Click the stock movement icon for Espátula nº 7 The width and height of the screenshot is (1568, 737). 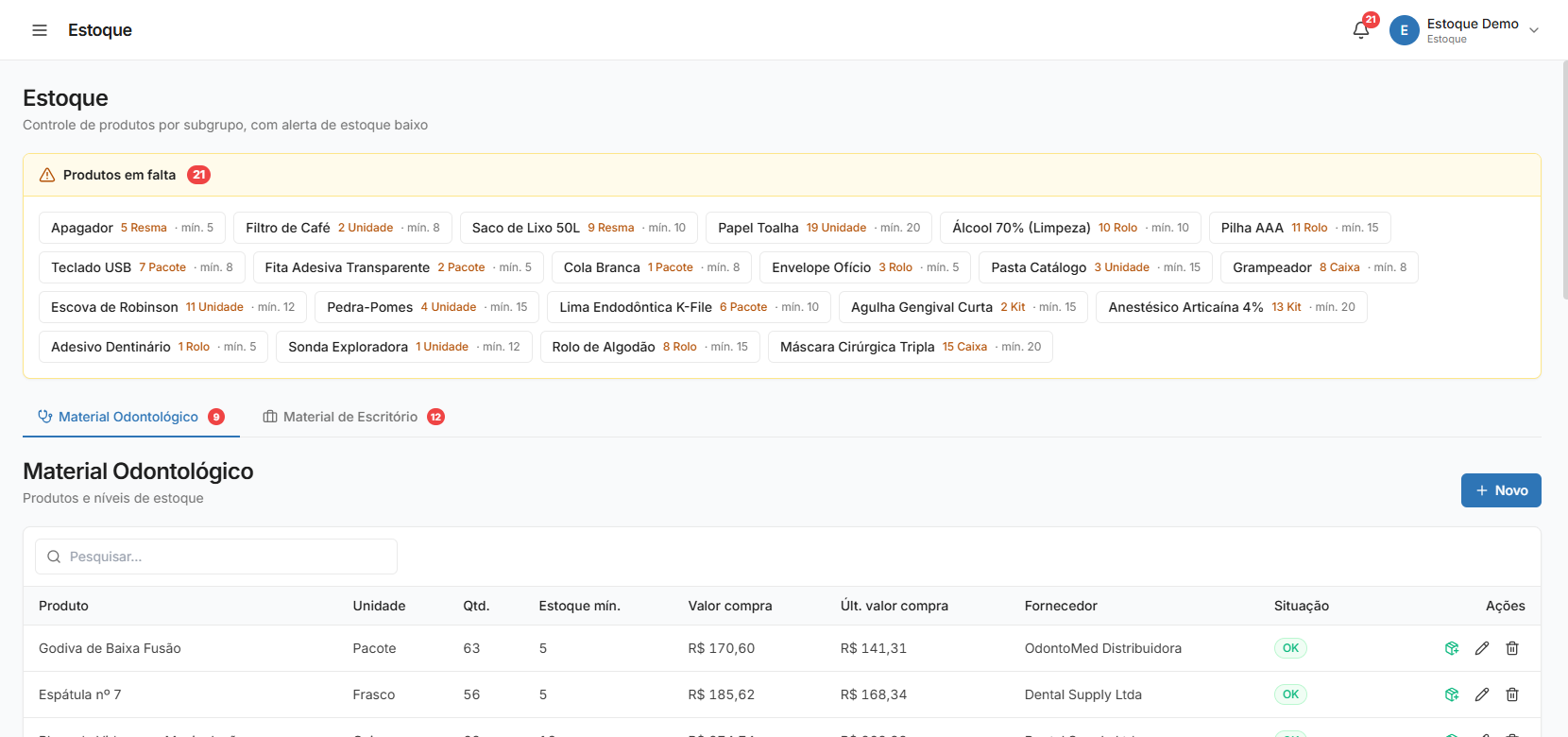1452,694
